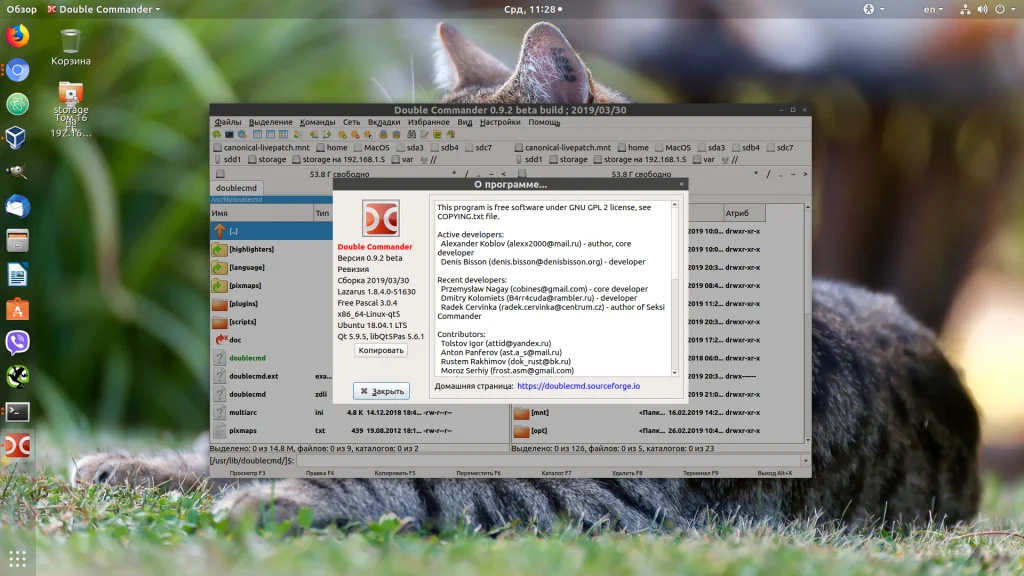Click the Double Commander dock icon
The height and width of the screenshot is (576, 1024).
pyautogui.click(x=18, y=446)
